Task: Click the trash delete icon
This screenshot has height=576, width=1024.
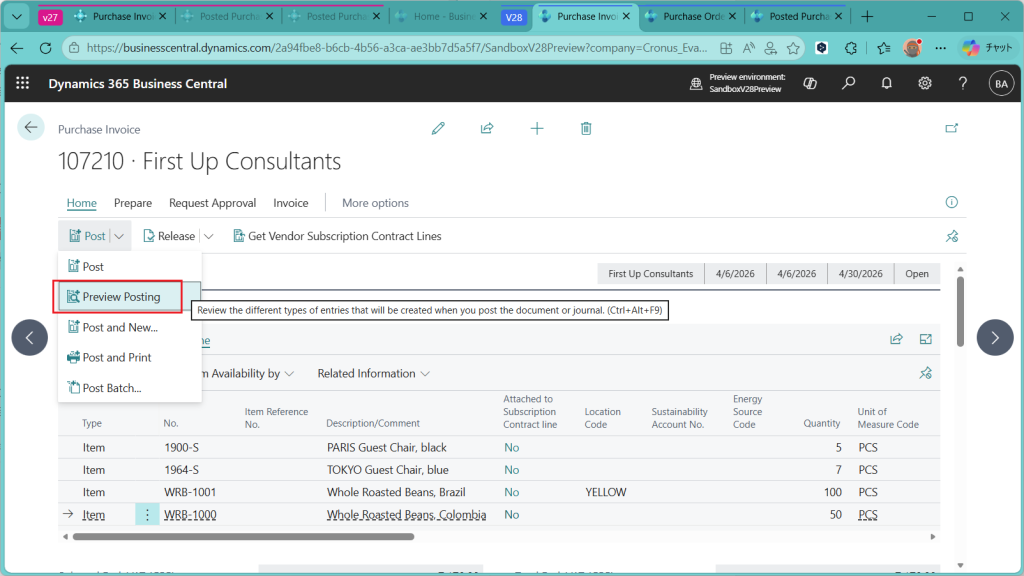Action: point(586,128)
